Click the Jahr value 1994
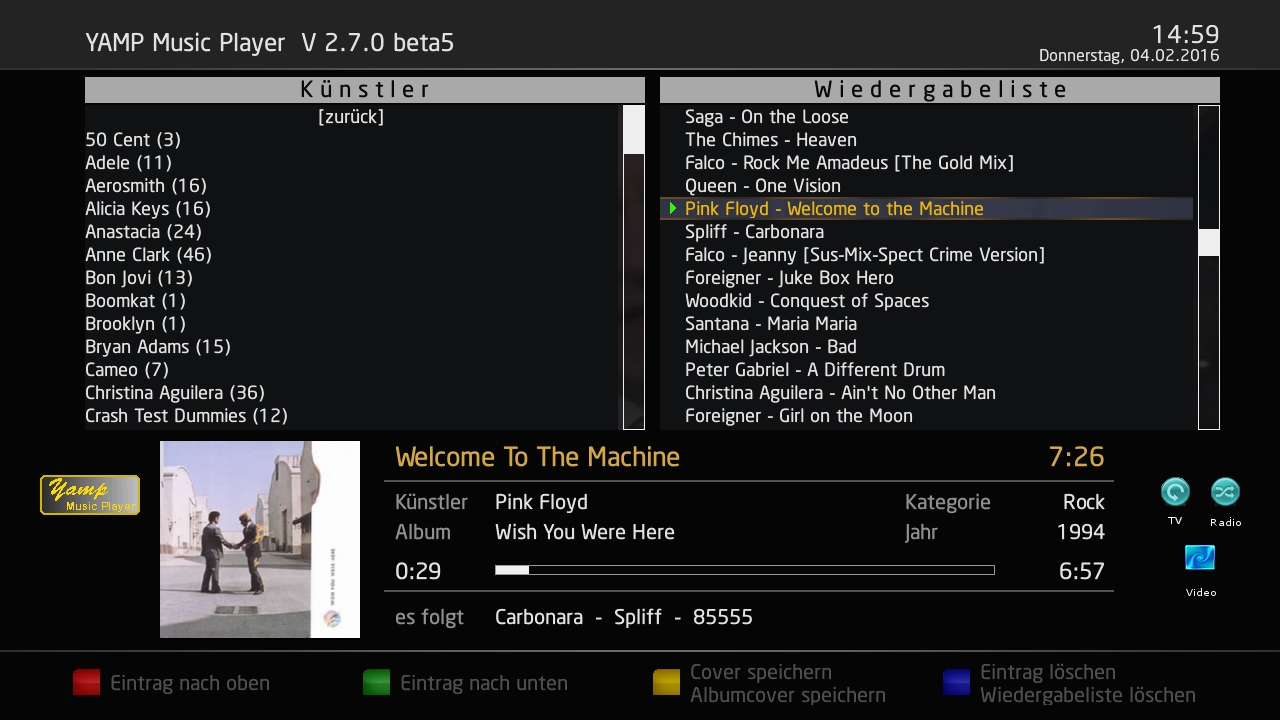 tap(1081, 532)
